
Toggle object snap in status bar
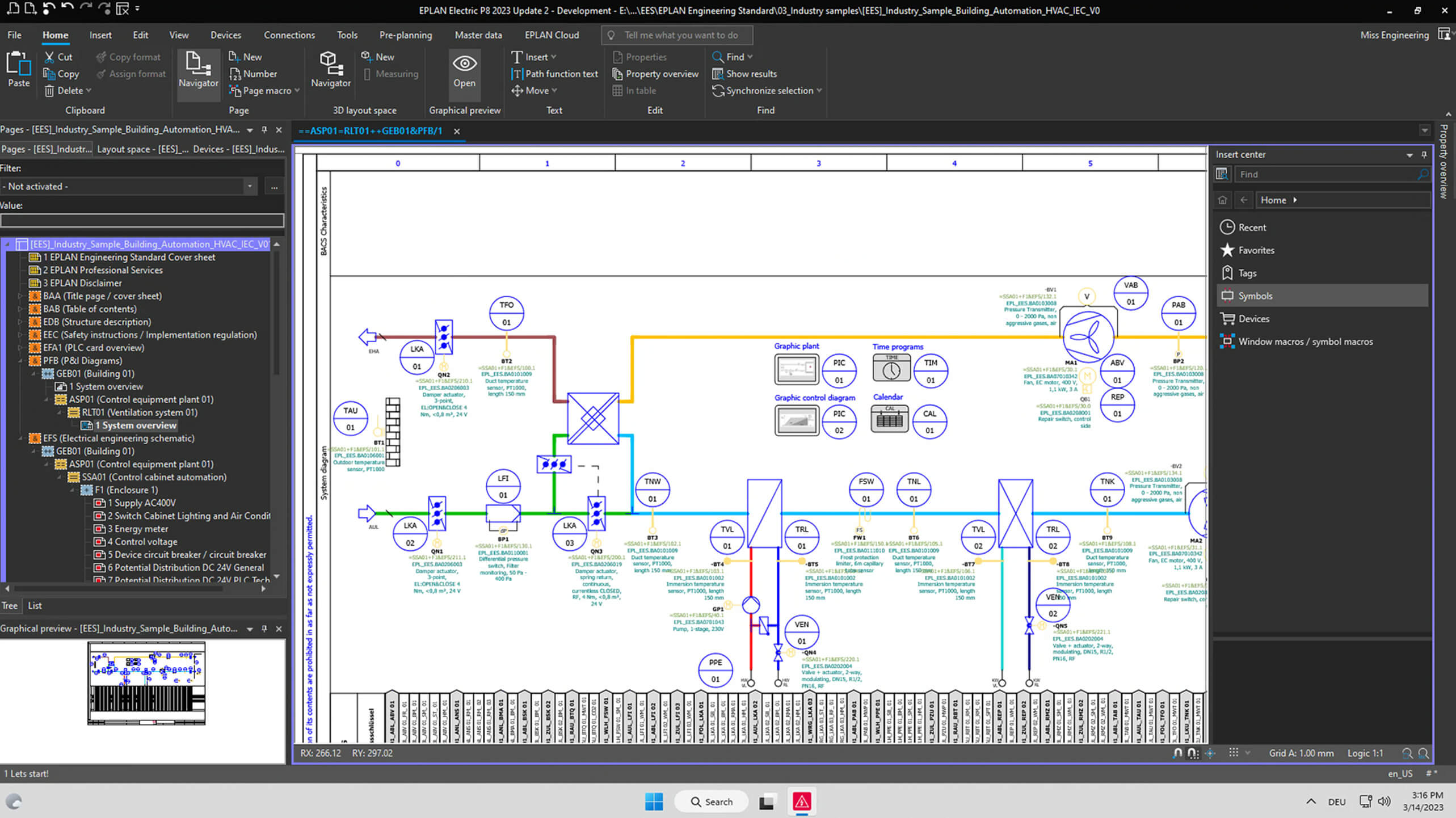(1178, 753)
